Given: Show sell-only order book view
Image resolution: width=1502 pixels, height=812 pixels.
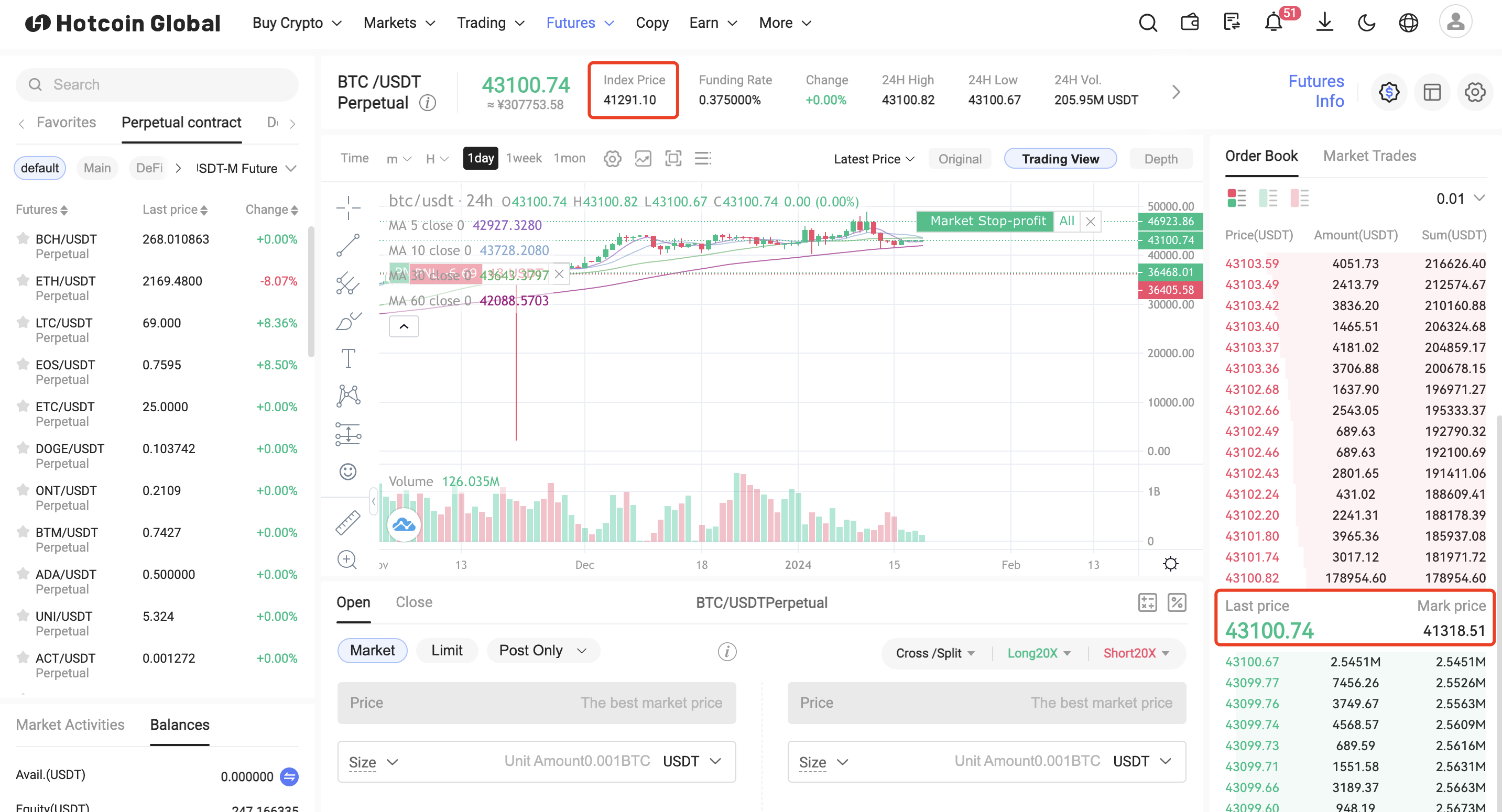Looking at the screenshot, I should point(1299,199).
